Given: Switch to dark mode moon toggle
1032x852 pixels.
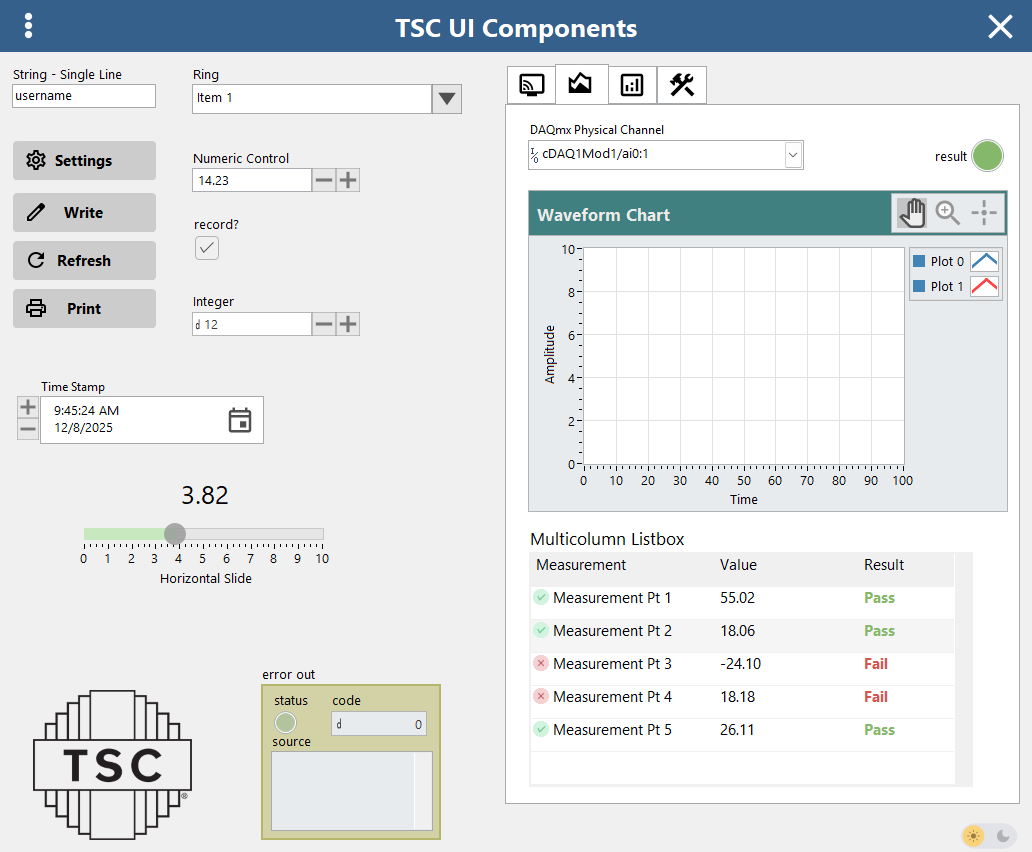Looking at the screenshot, I should tap(1003, 835).
